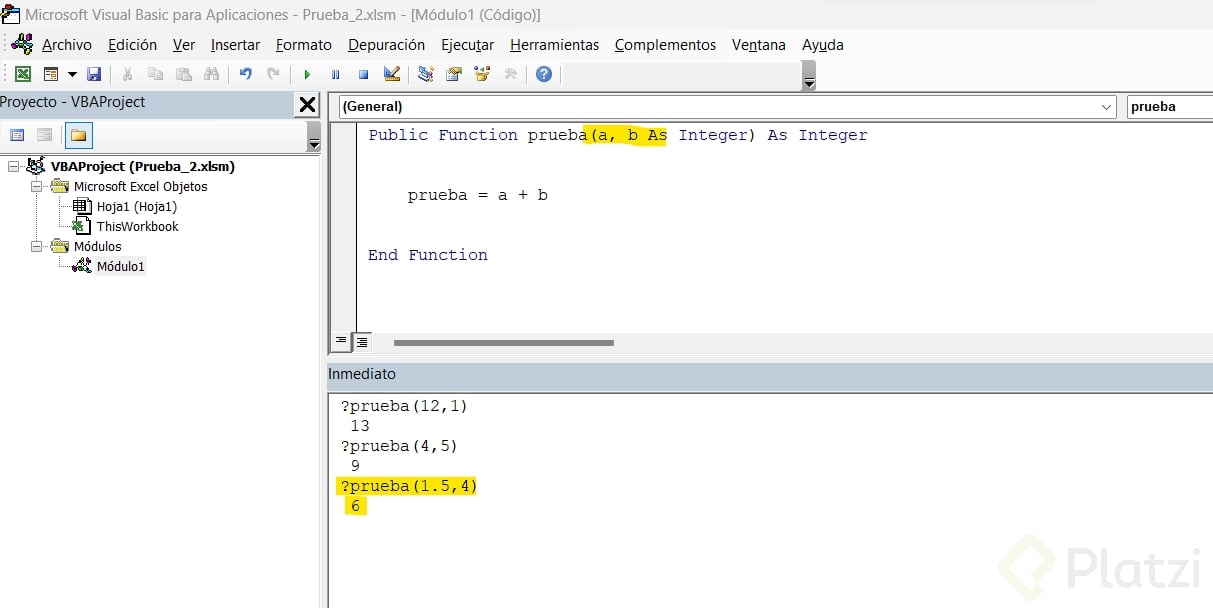
Task: Collapse the Microsoft Excel Objetos folder
Action: point(37,187)
